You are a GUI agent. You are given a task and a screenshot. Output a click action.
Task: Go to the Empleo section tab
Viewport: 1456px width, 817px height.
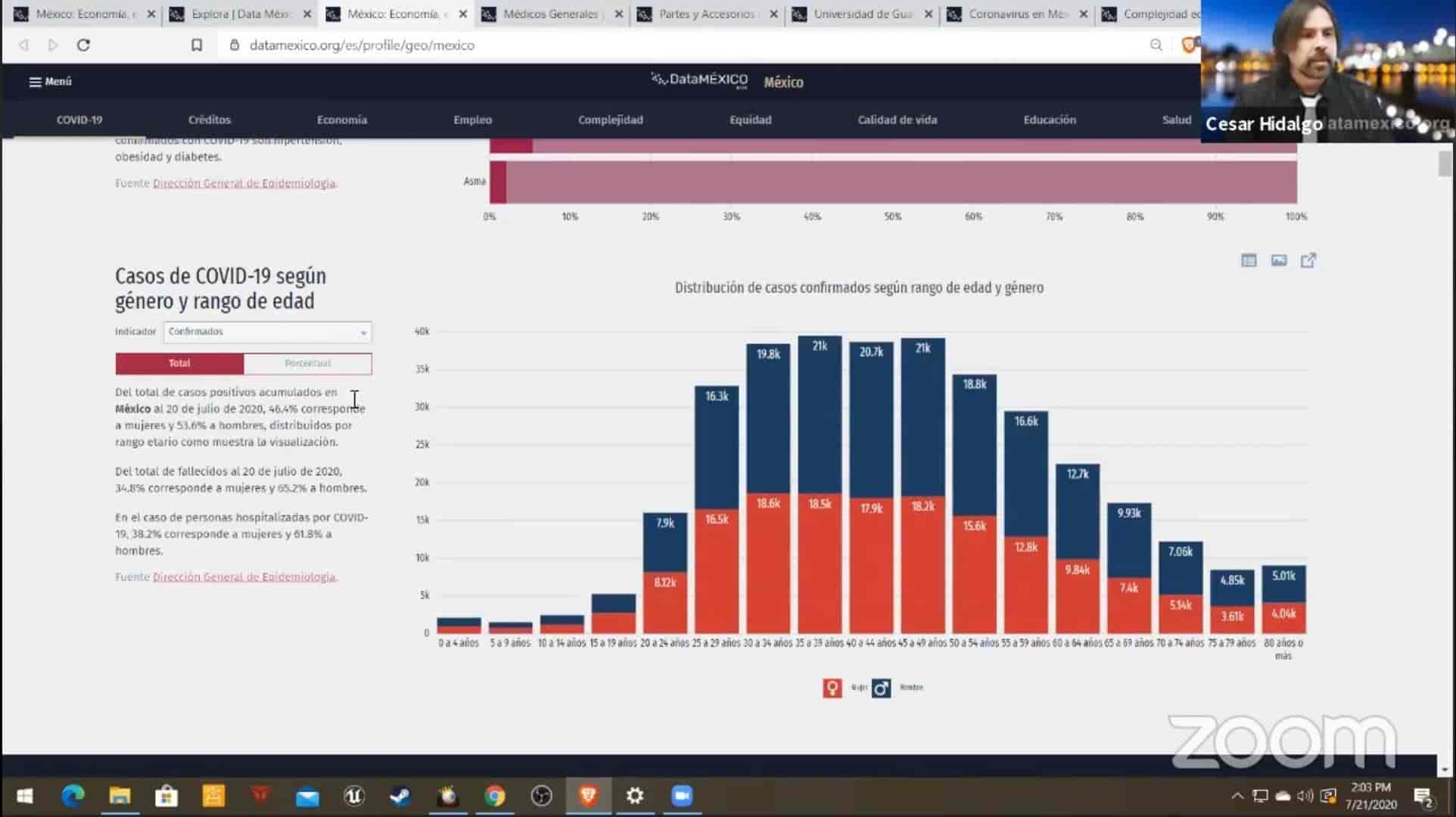coord(473,120)
